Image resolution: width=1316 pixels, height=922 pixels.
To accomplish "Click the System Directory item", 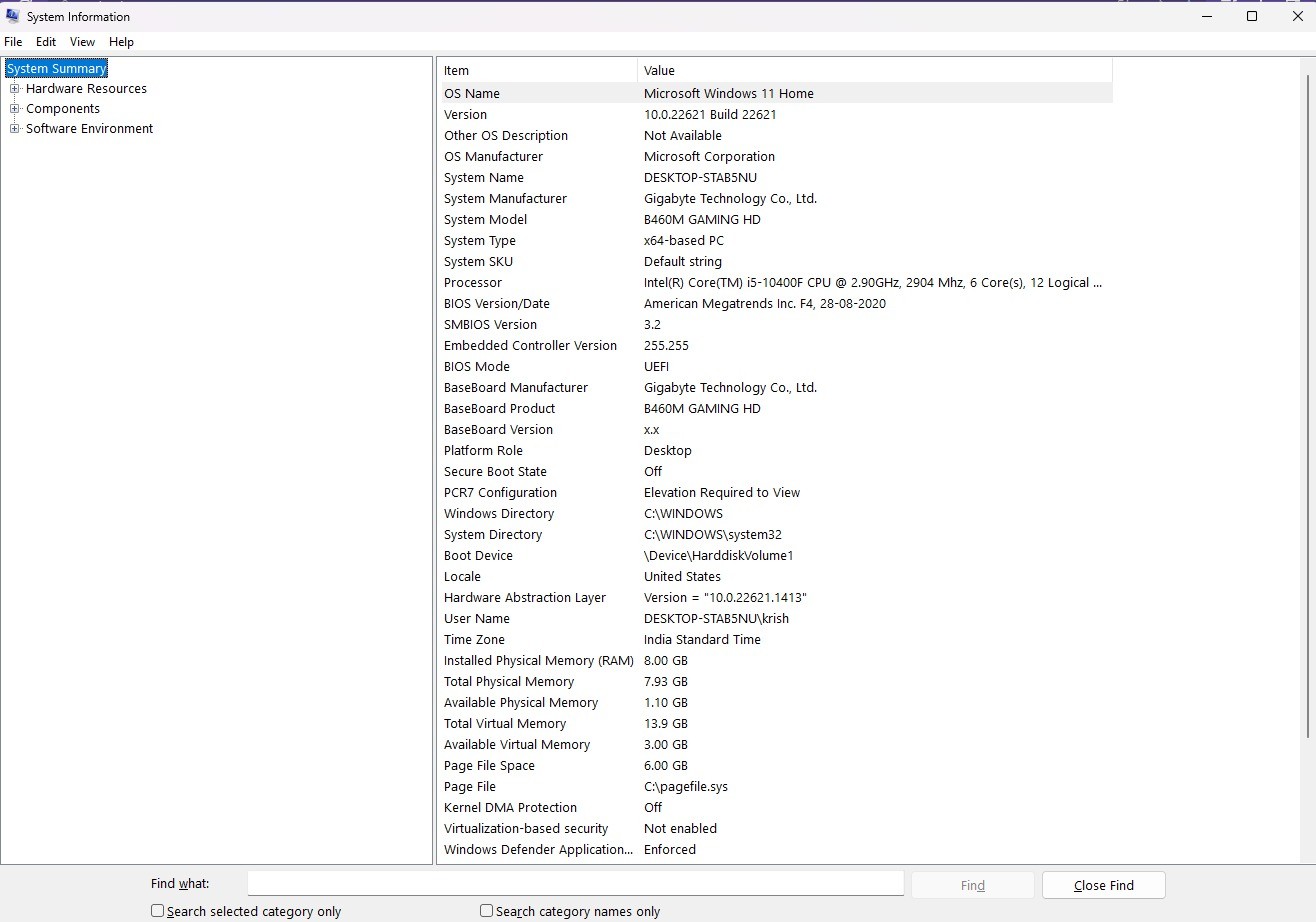I will [493, 535].
